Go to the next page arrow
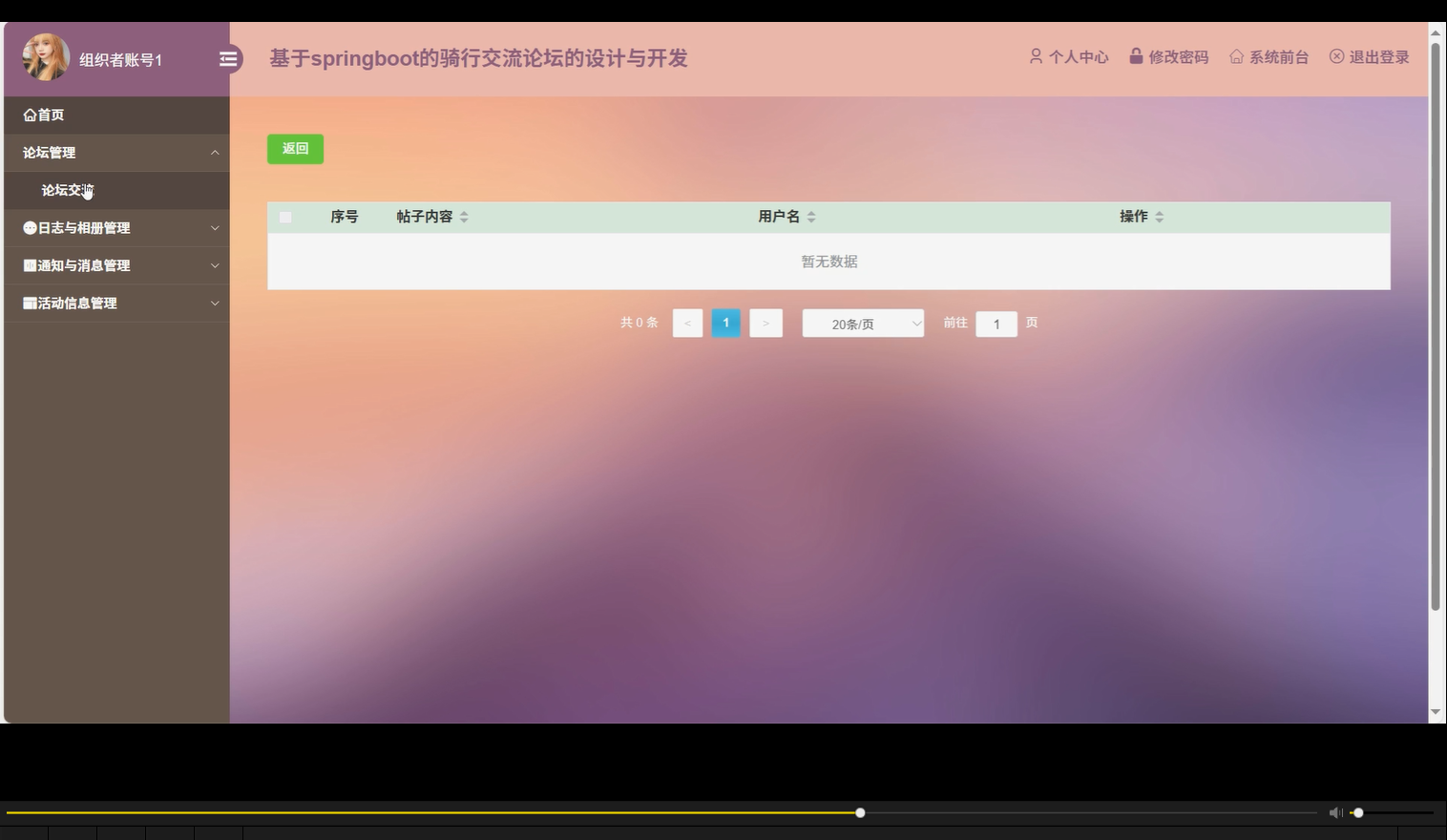The width and height of the screenshot is (1447, 840). (765, 323)
